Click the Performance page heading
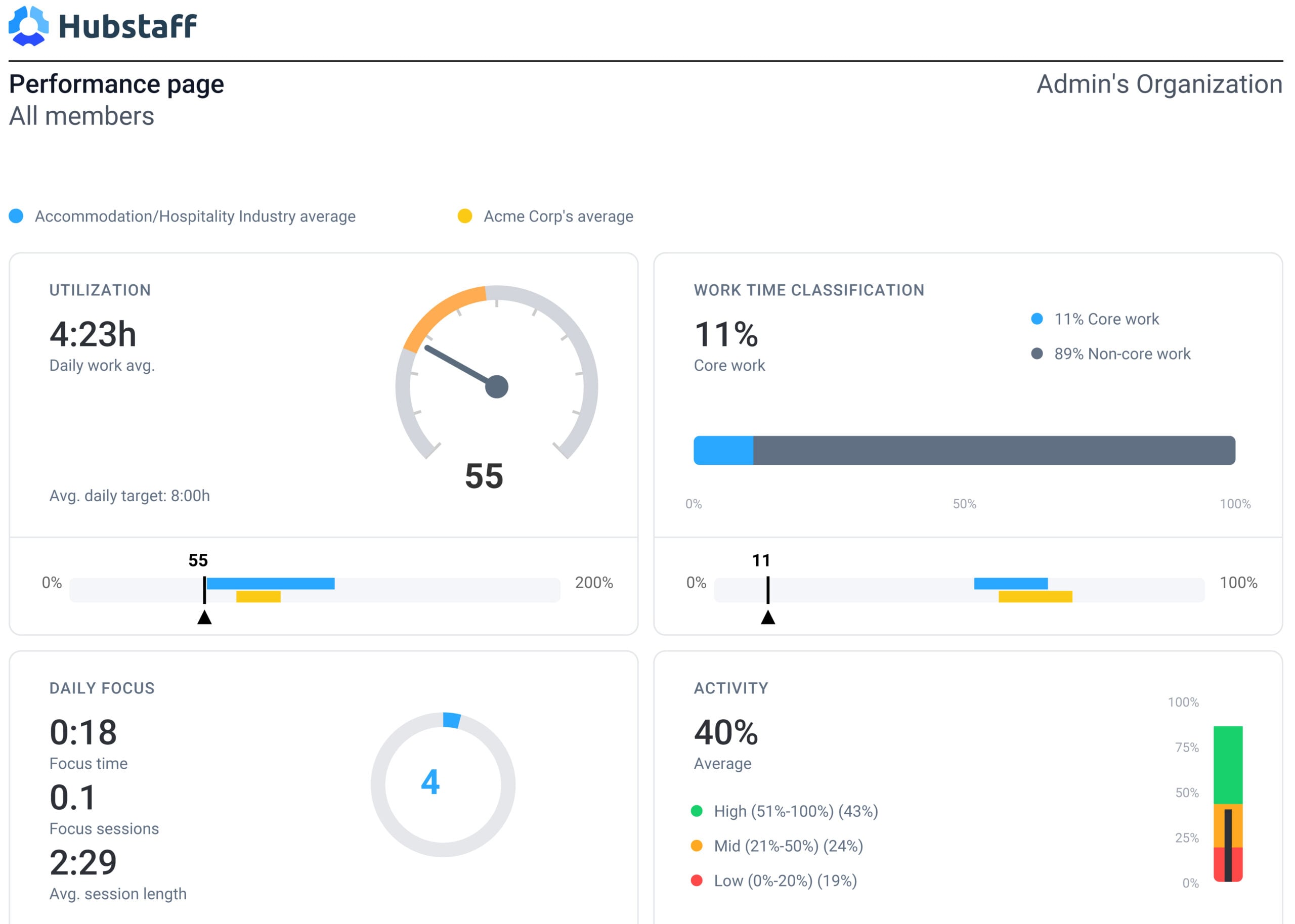 (117, 84)
